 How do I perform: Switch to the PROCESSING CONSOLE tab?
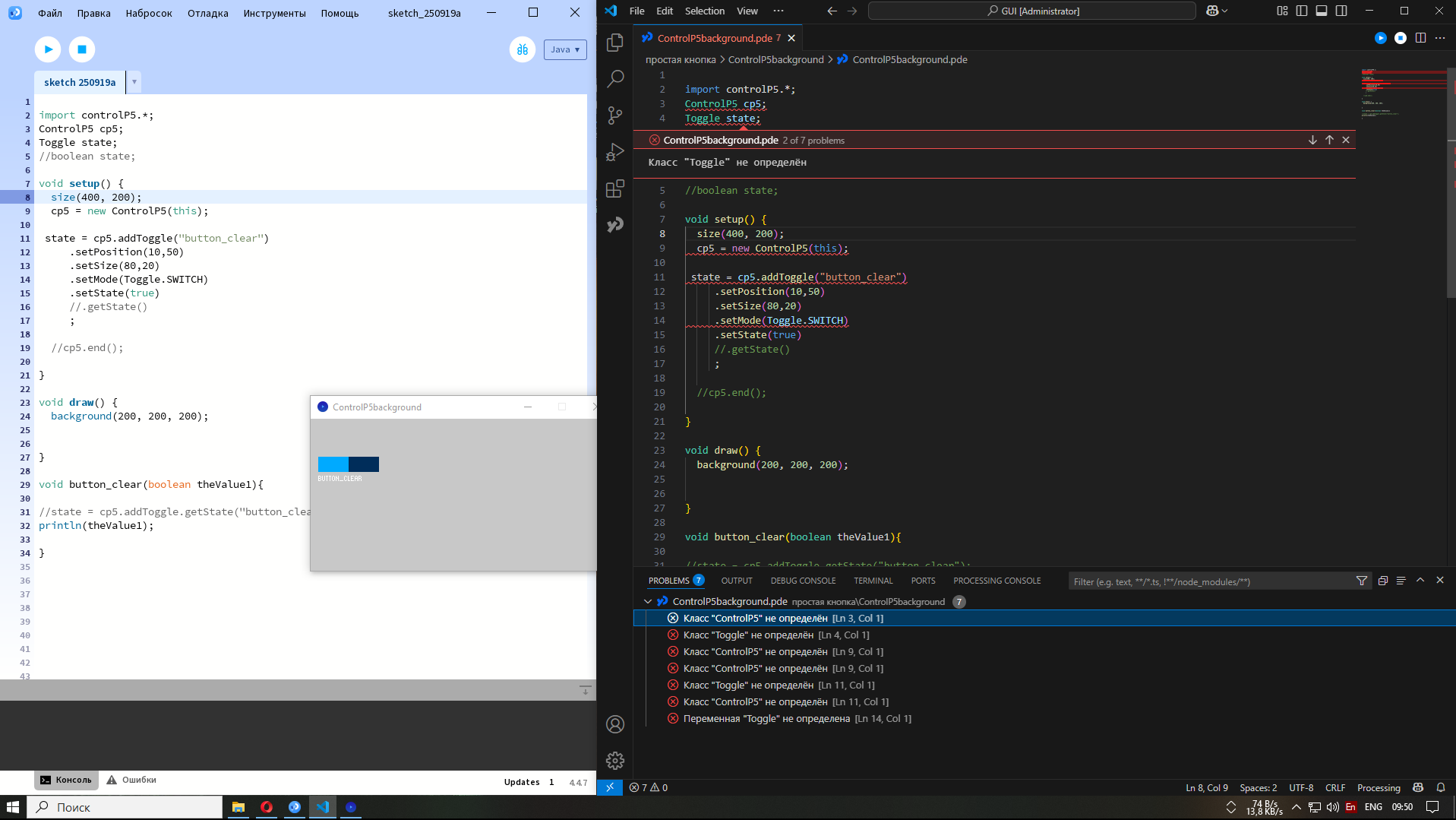click(996, 581)
